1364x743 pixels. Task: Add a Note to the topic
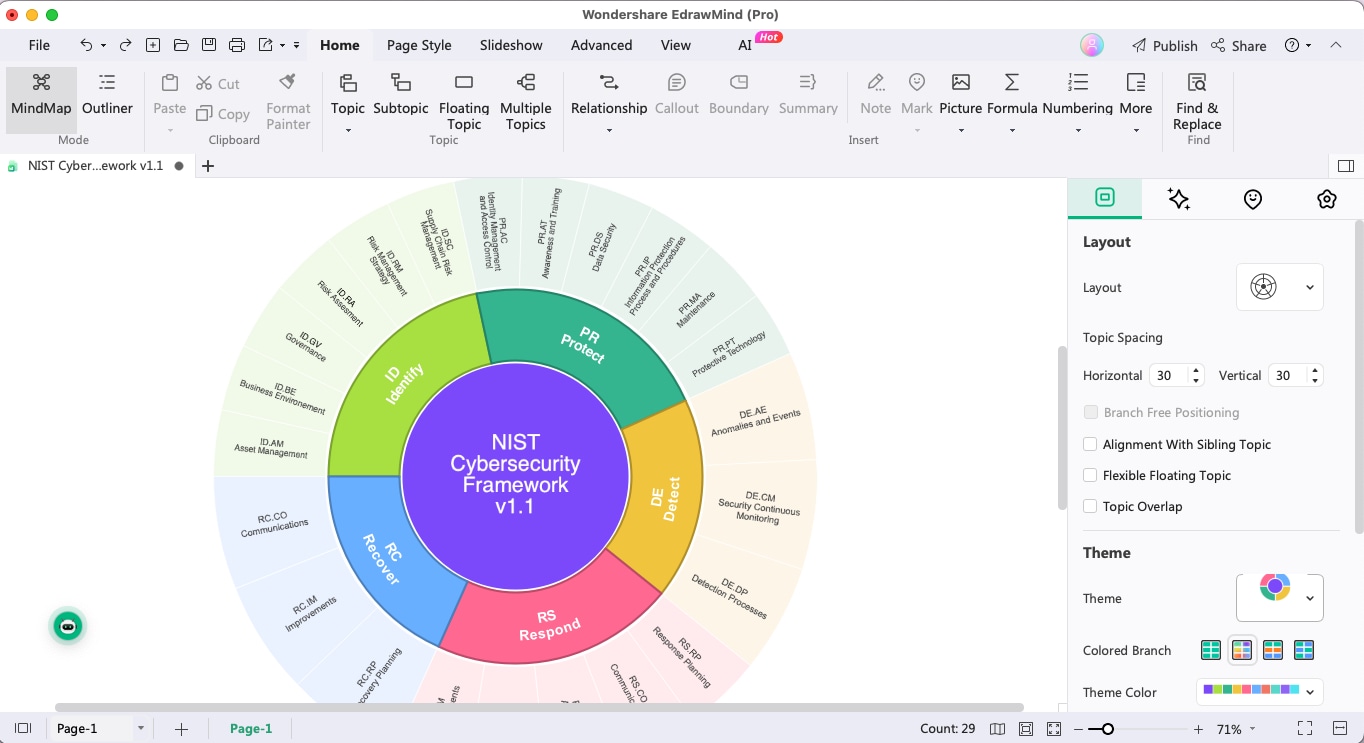(875, 96)
